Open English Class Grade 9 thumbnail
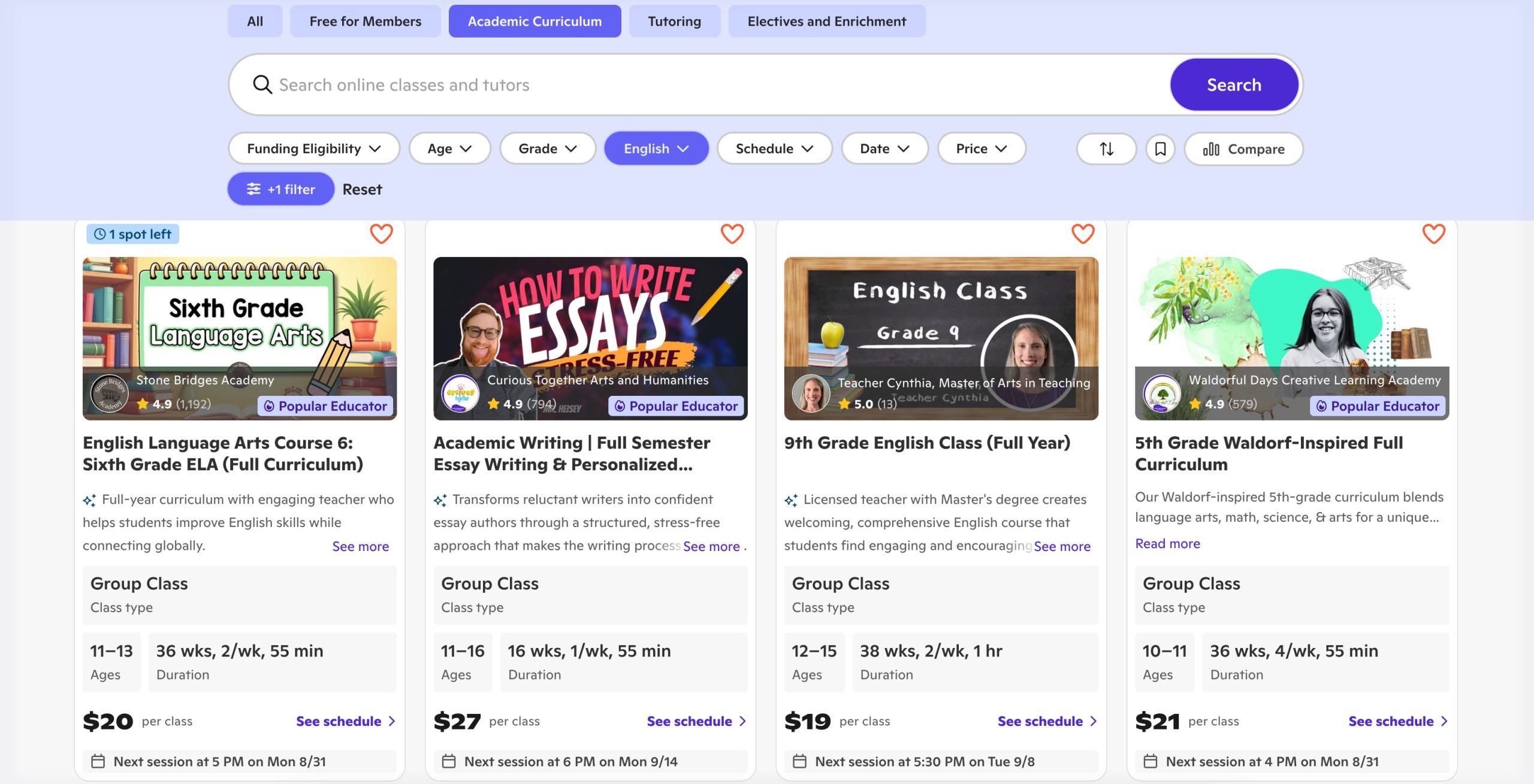The width and height of the screenshot is (1534, 784). point(941,338)
